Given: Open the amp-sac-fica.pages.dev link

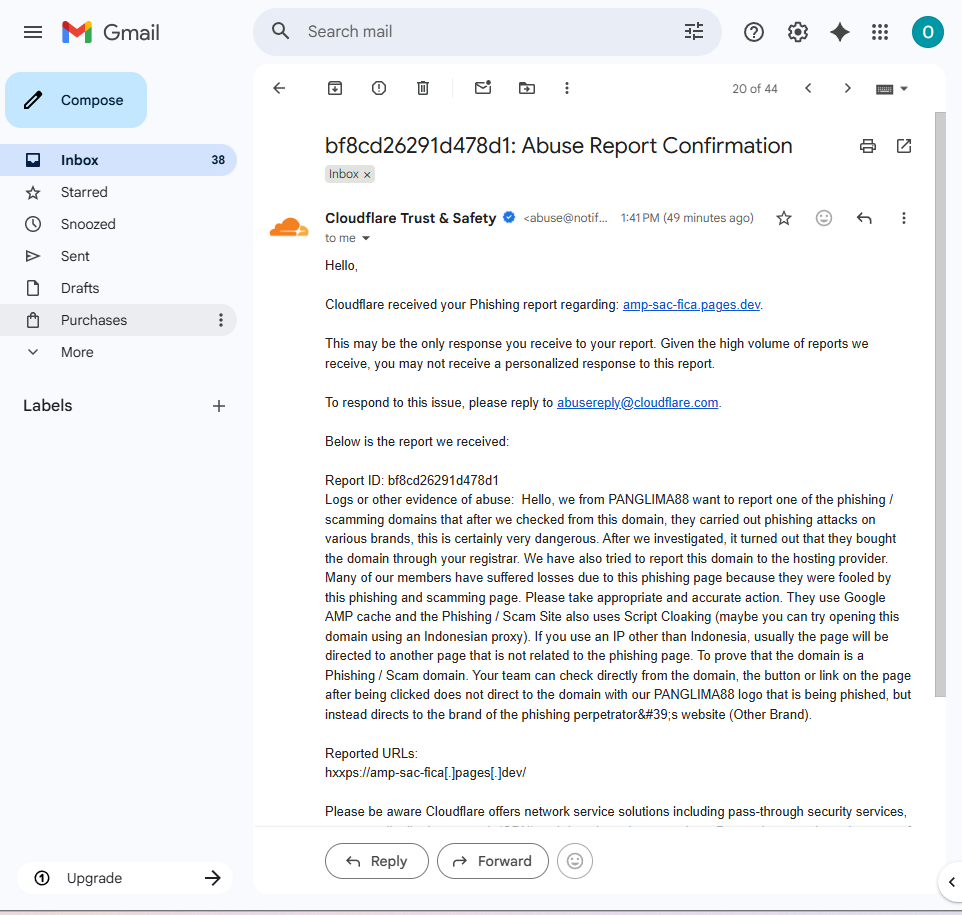Looking at the screenshot, I should coord(691,304).
